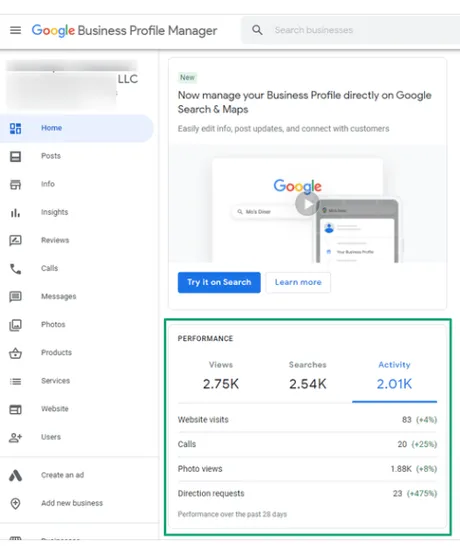Open Website menu item

[x=55, y=409]
